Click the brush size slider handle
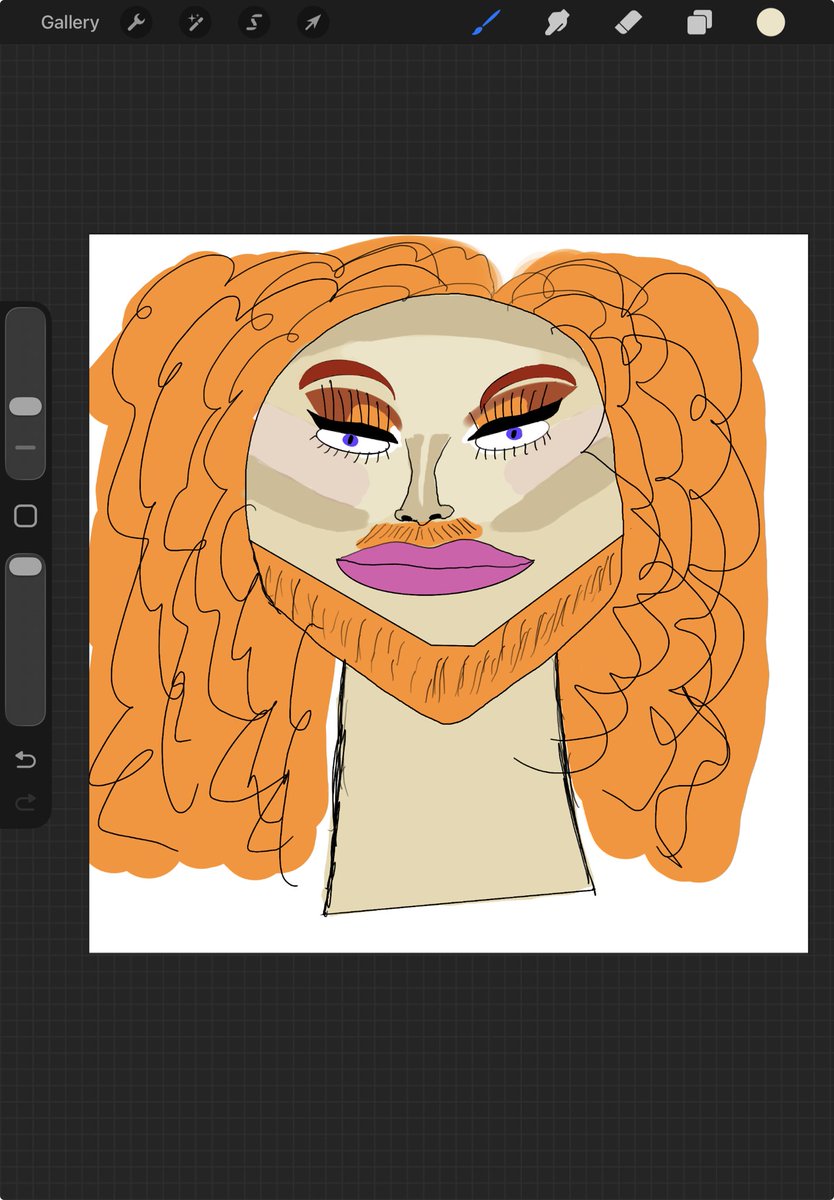This screenshot has height=1200, width=834. click(x=25, y=406)
